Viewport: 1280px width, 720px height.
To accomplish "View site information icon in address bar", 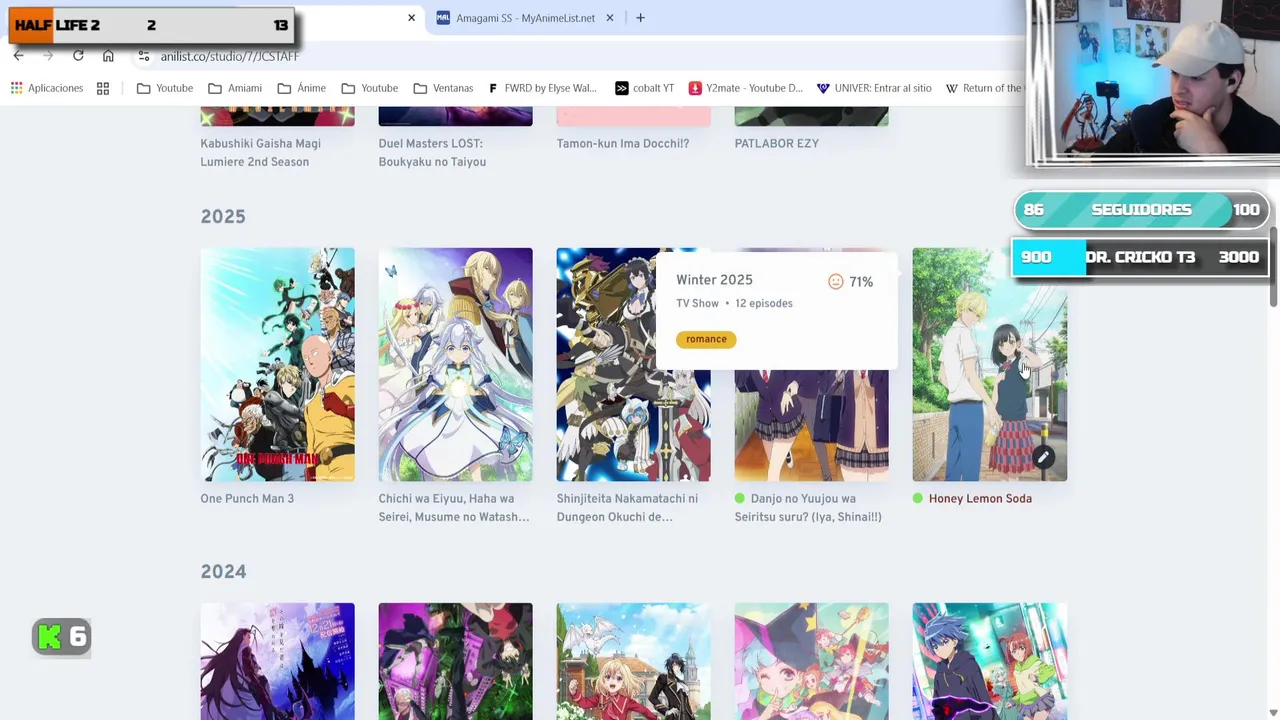I will click(x=144, y=56).
